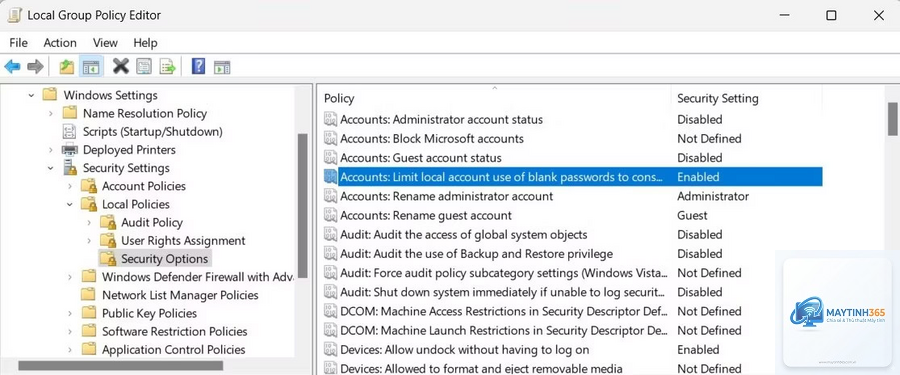Click policy icon beside Backup and Restore privilege
The image size is (900, 375).
tap(330, 253)
